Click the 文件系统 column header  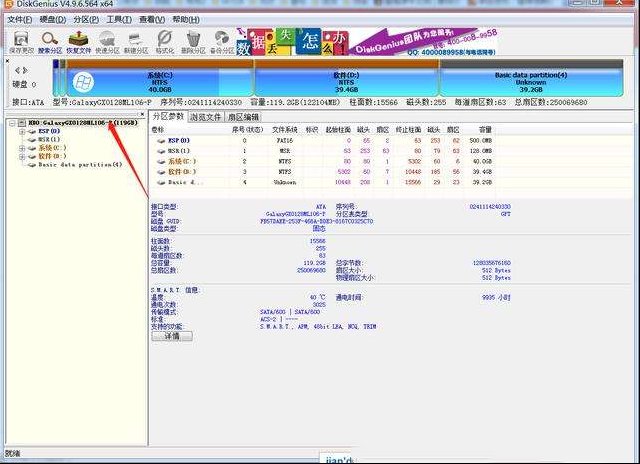pos(285,130)
